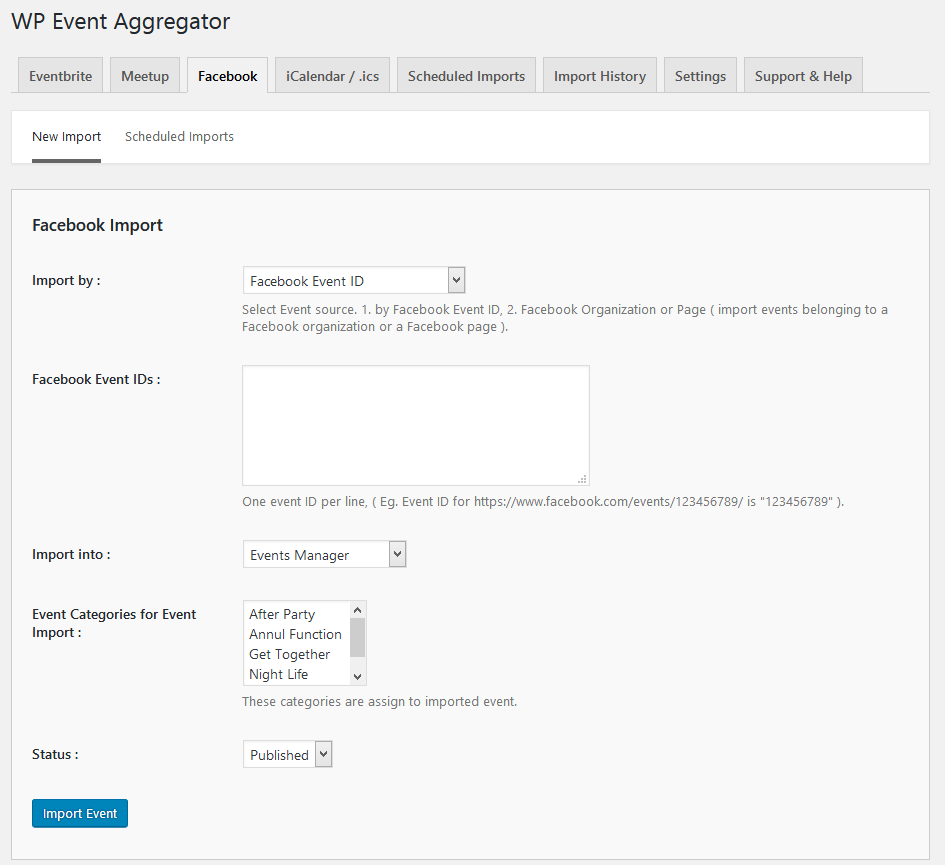Go to Scheduled Imports main tab

(466, 76)
